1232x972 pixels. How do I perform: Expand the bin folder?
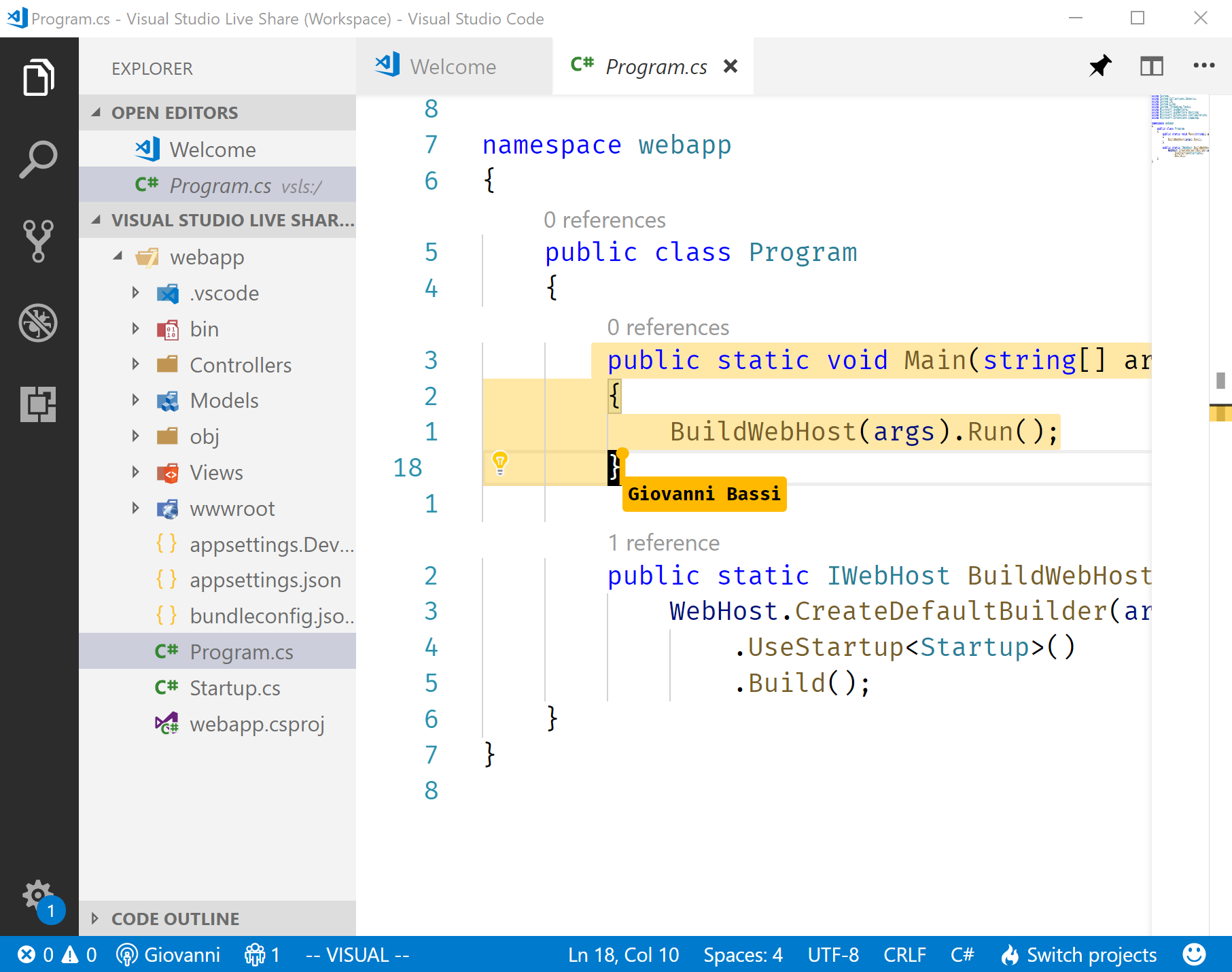(135, 329)
